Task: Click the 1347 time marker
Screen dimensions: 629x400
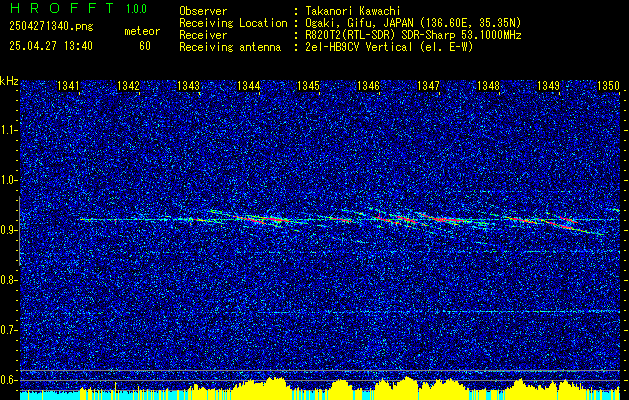Action: (x=428, y=86)
